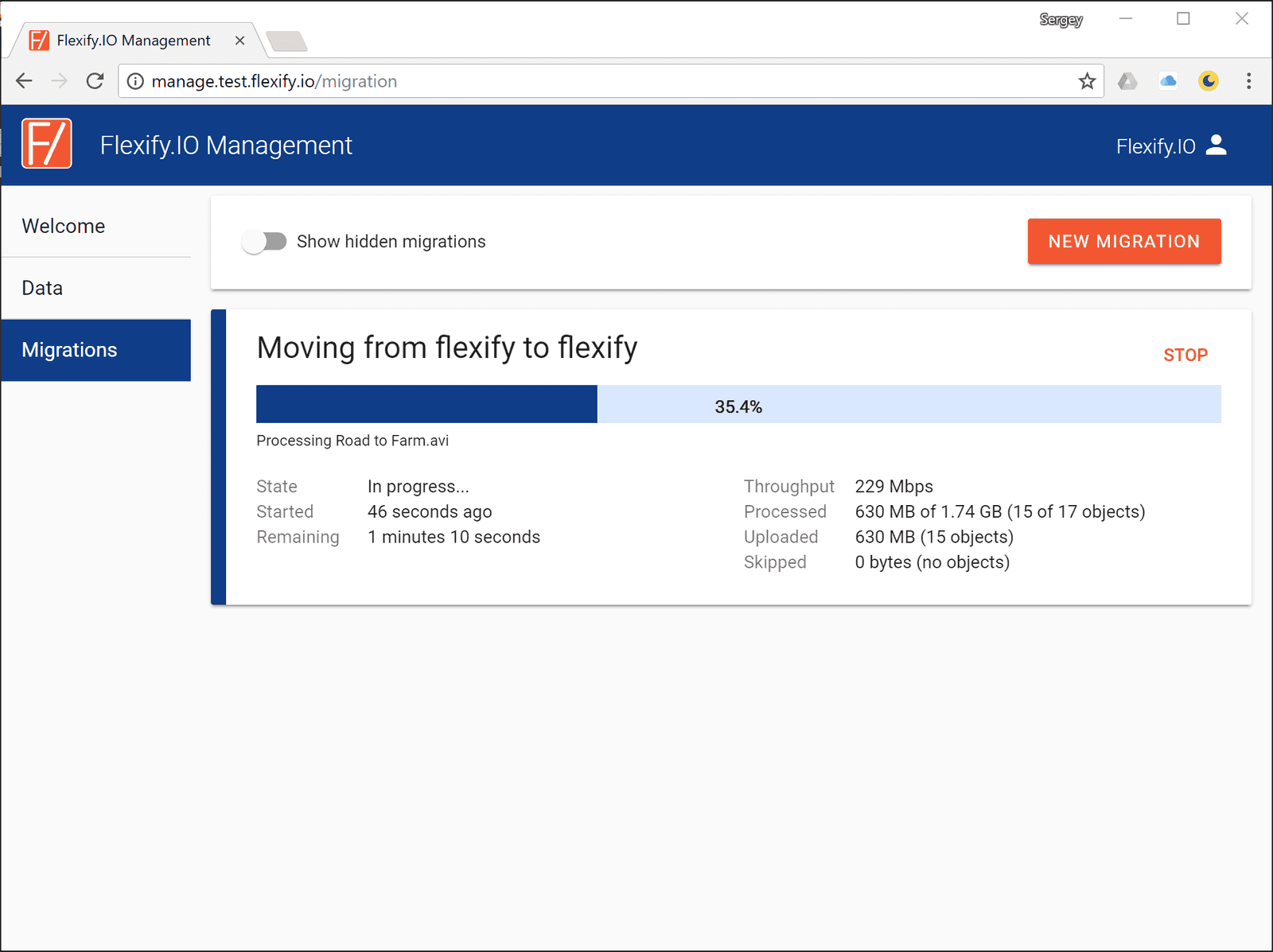
Task: Click the page reload icon
Action: coord(95,80)
